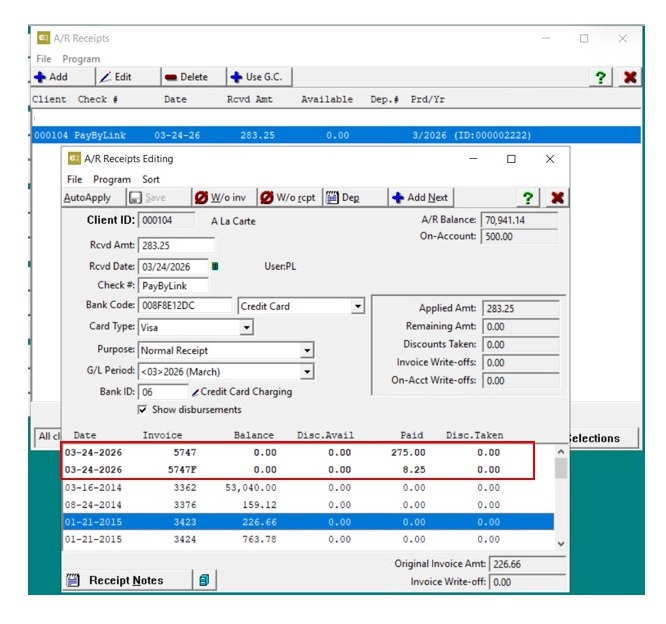Click Edit in A/R Receipts toolbar
This screenshot has width=666, height=624.
[x=128, y=77]
